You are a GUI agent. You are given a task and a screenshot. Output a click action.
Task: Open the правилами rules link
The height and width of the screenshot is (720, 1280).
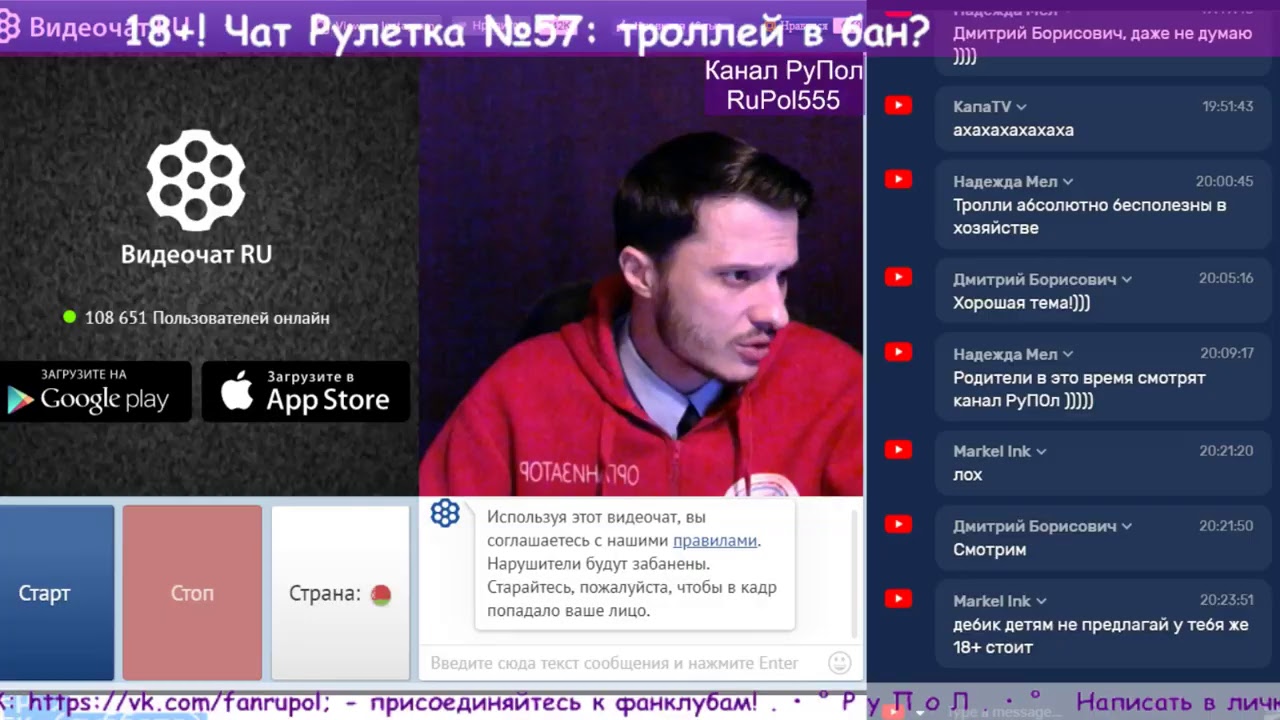(x=715, y=540)
